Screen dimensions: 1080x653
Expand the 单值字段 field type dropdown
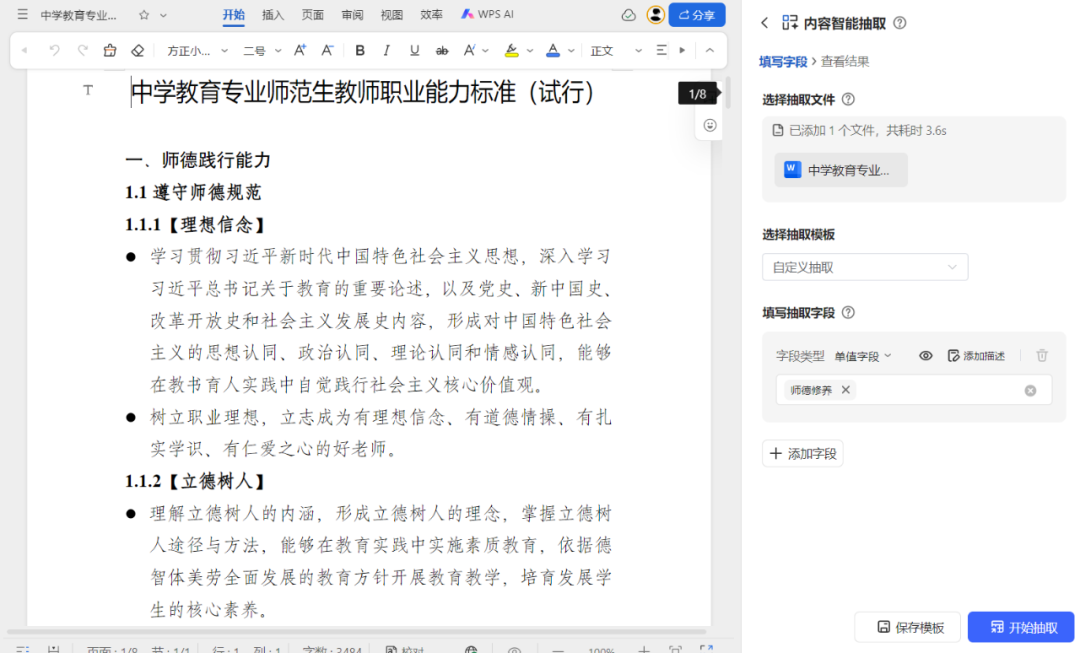click(x=864, y=355)
